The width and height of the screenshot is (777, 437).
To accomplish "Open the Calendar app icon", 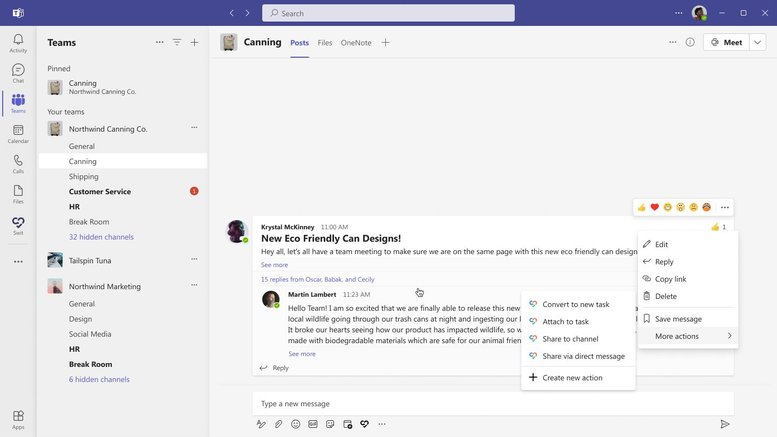I will 18,134.
